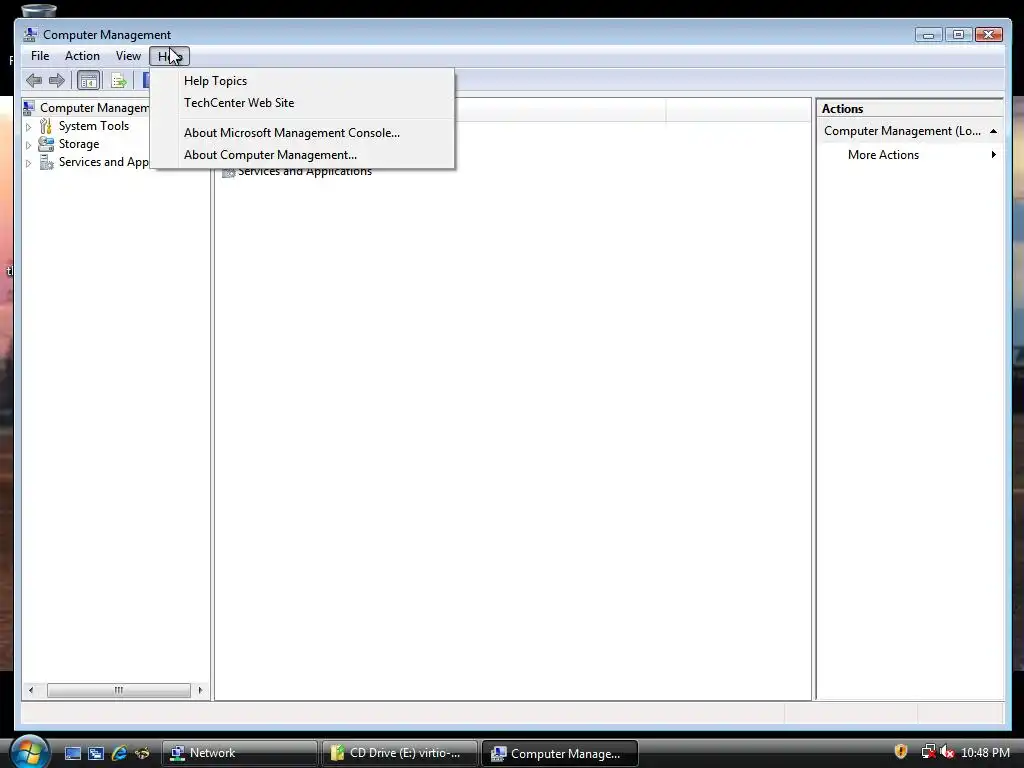The height and width of the screenshot is (768, 1024).
Task: Click the security shield tray icon
Action: point(901,752)
